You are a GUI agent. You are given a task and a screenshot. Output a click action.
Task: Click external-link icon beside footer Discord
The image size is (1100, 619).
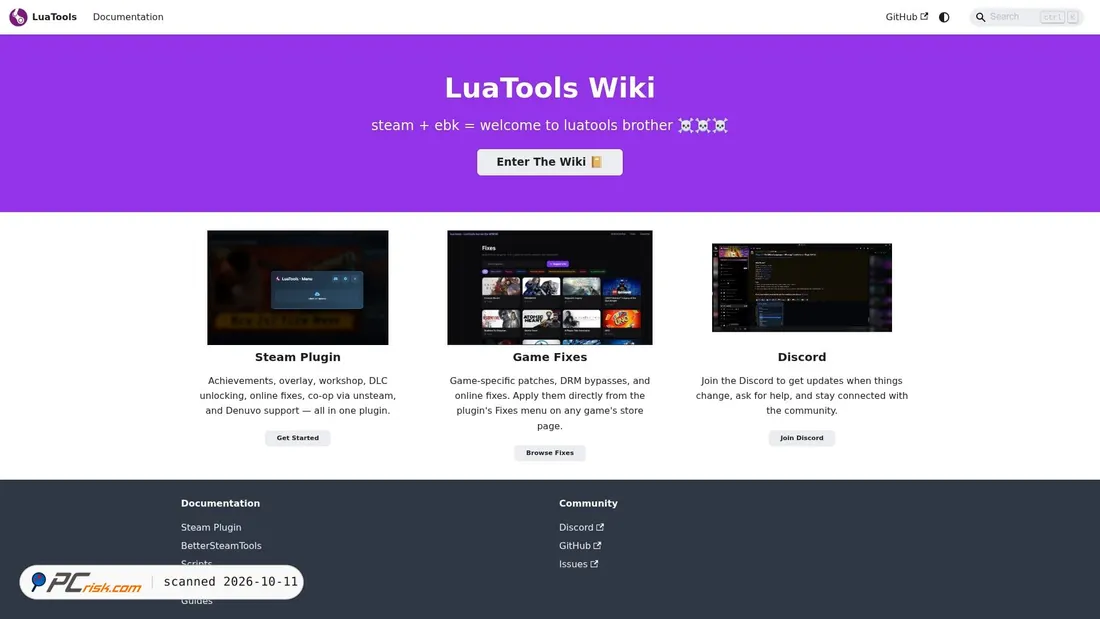point(600,527)
